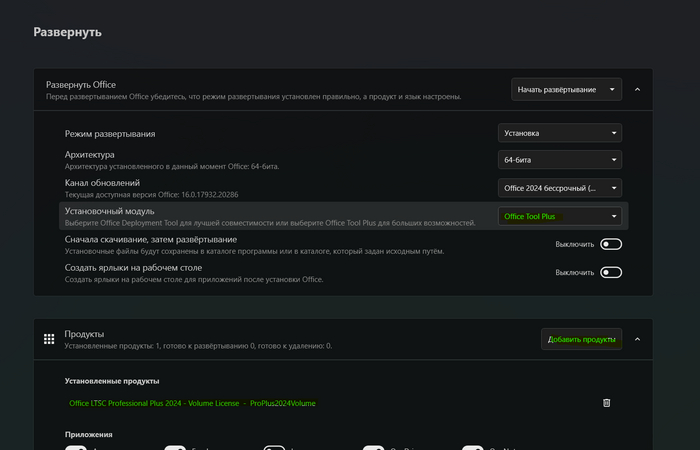Click the Развернуть Office section title
The height and width of the screenshot is (450, 700).
coord(81,85)
